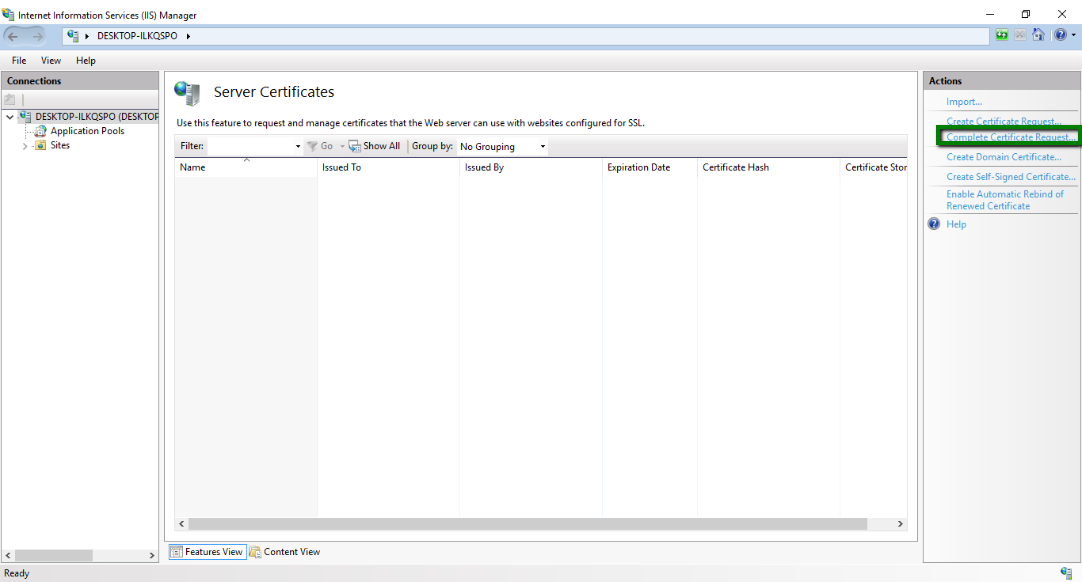
Task: Open the File menu
Action: pos(19,61)
